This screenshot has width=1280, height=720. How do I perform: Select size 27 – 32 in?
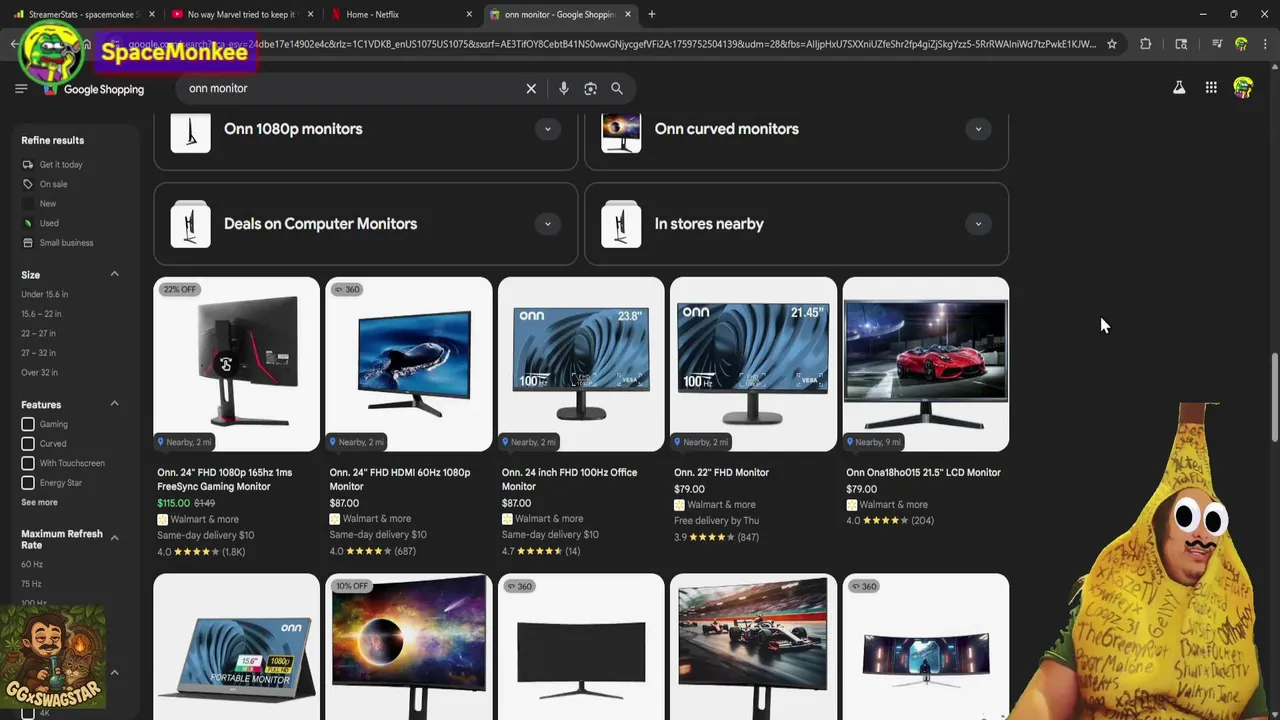[39, 353]
